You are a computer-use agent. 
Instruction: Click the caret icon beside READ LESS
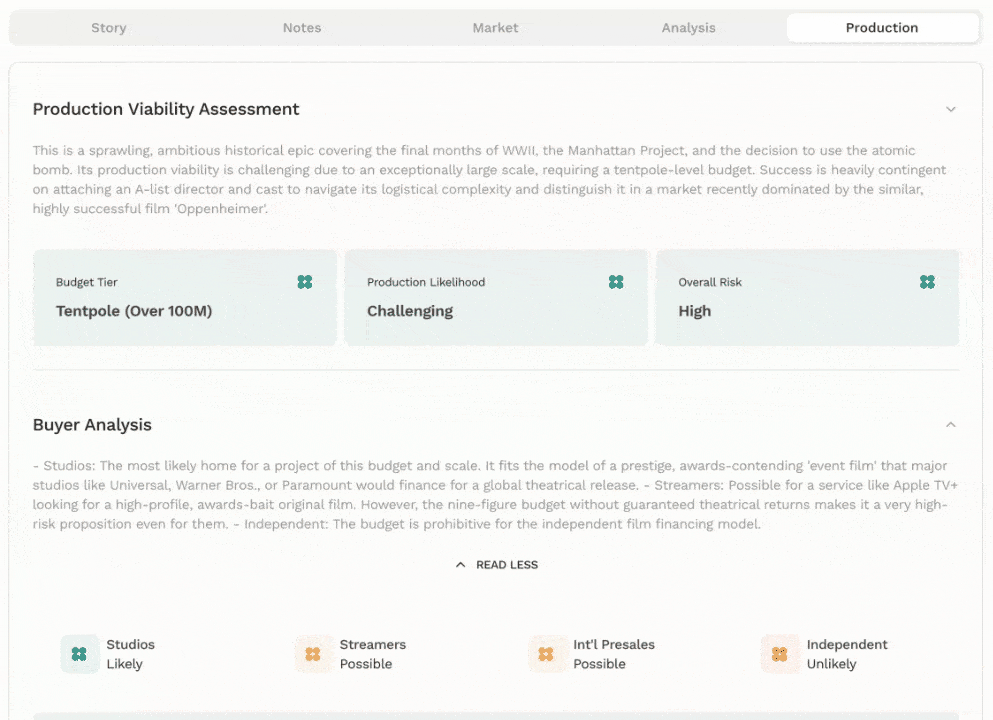coord(460,565)
